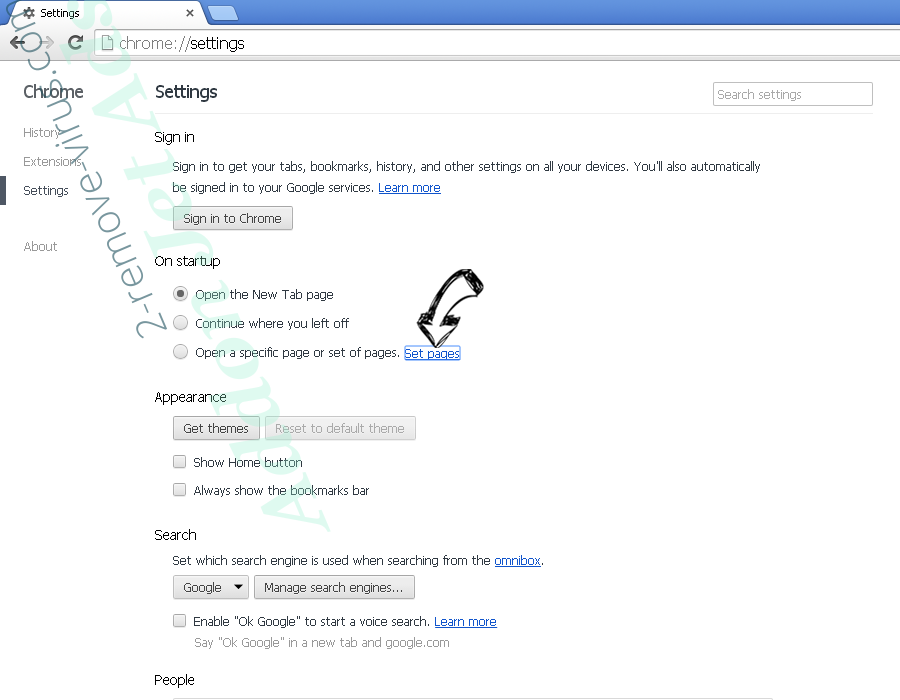Reload the page with refresh icon
The image size is (900, 700).
[75, 43]
